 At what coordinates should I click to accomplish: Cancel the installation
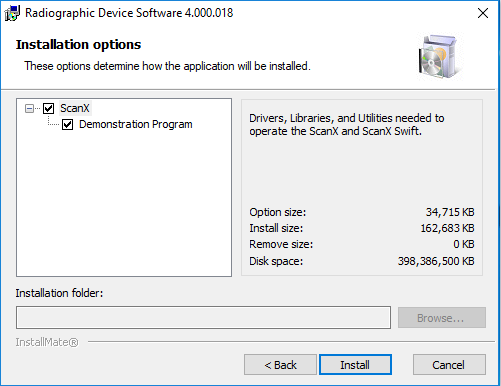(449, 365)
